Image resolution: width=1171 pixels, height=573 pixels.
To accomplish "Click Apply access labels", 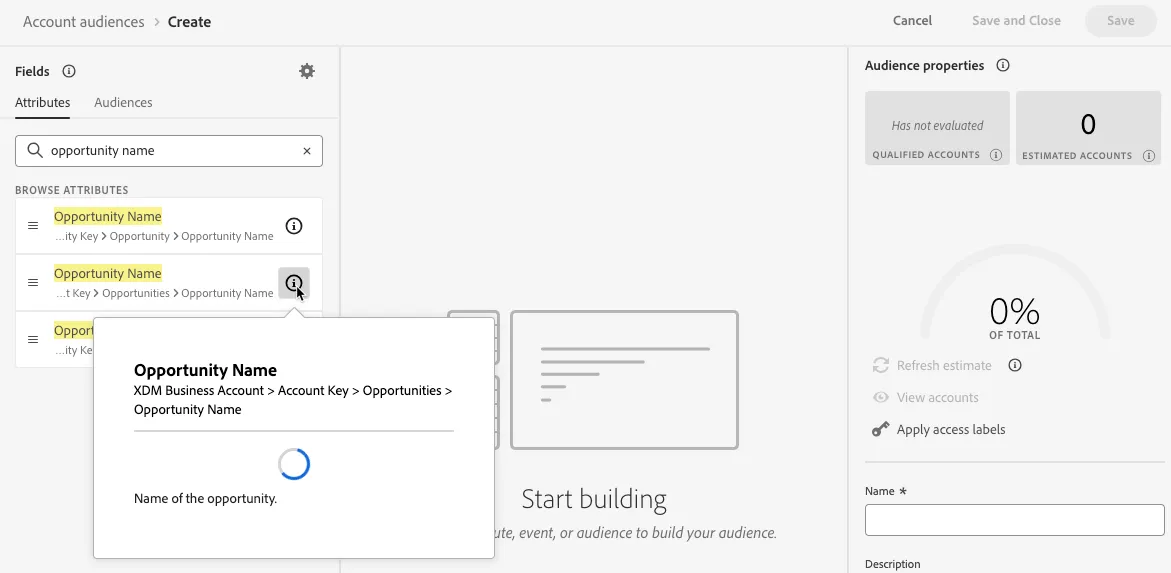I will [x=939, y=430].
